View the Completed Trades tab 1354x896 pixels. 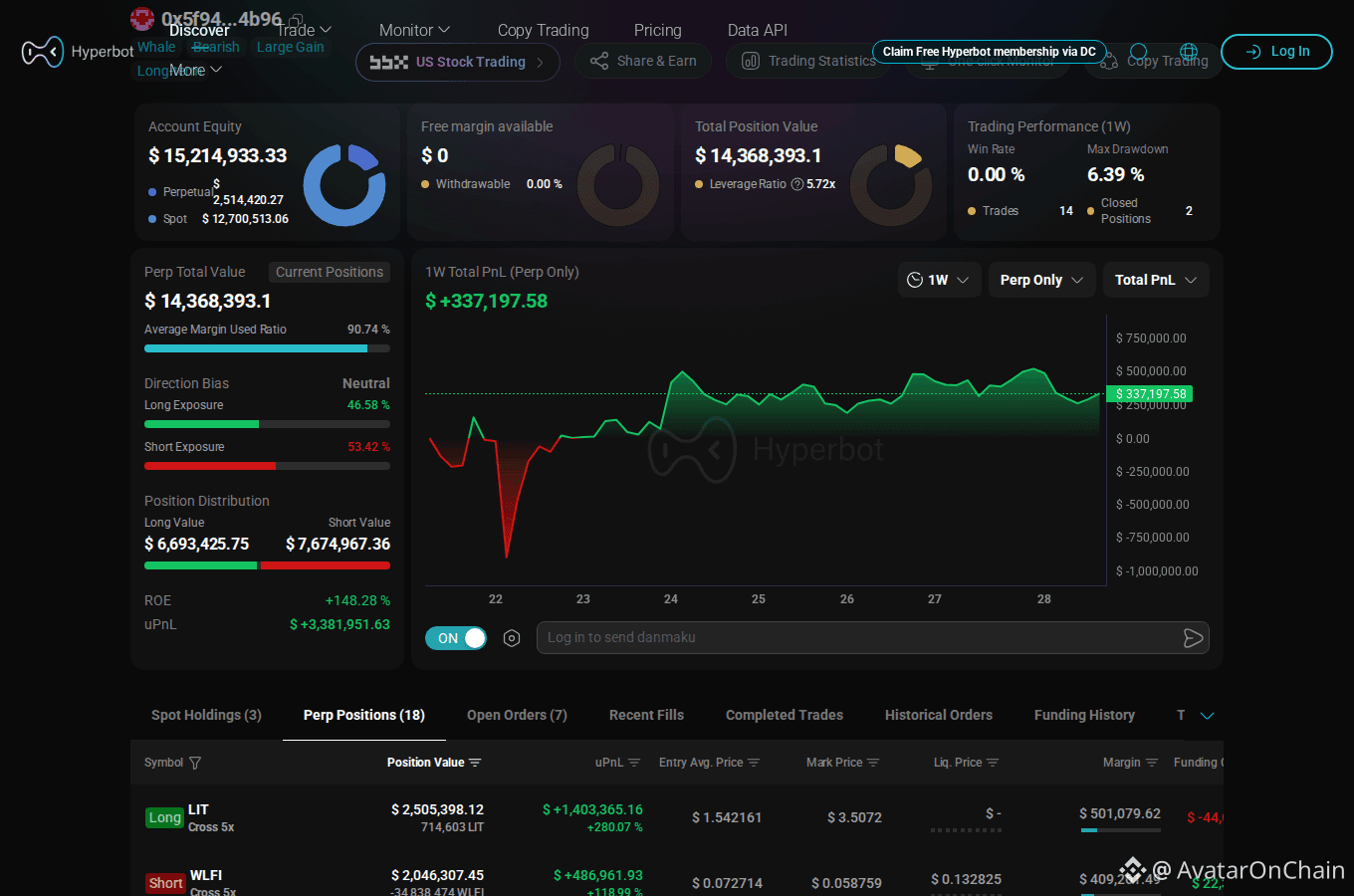click(x=785, y=715)
